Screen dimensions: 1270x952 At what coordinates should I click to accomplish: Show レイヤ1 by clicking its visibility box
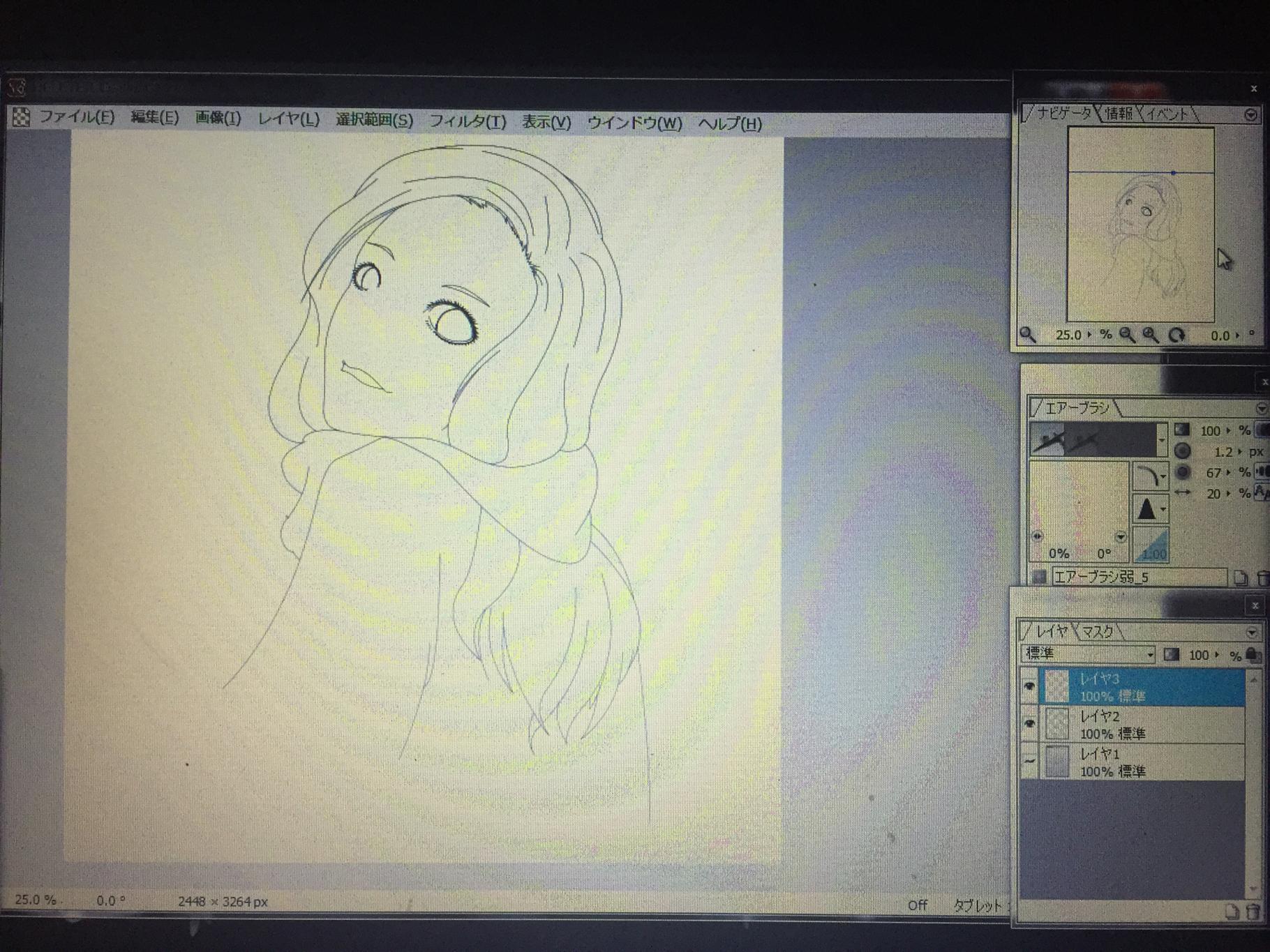pos(1029,762)
